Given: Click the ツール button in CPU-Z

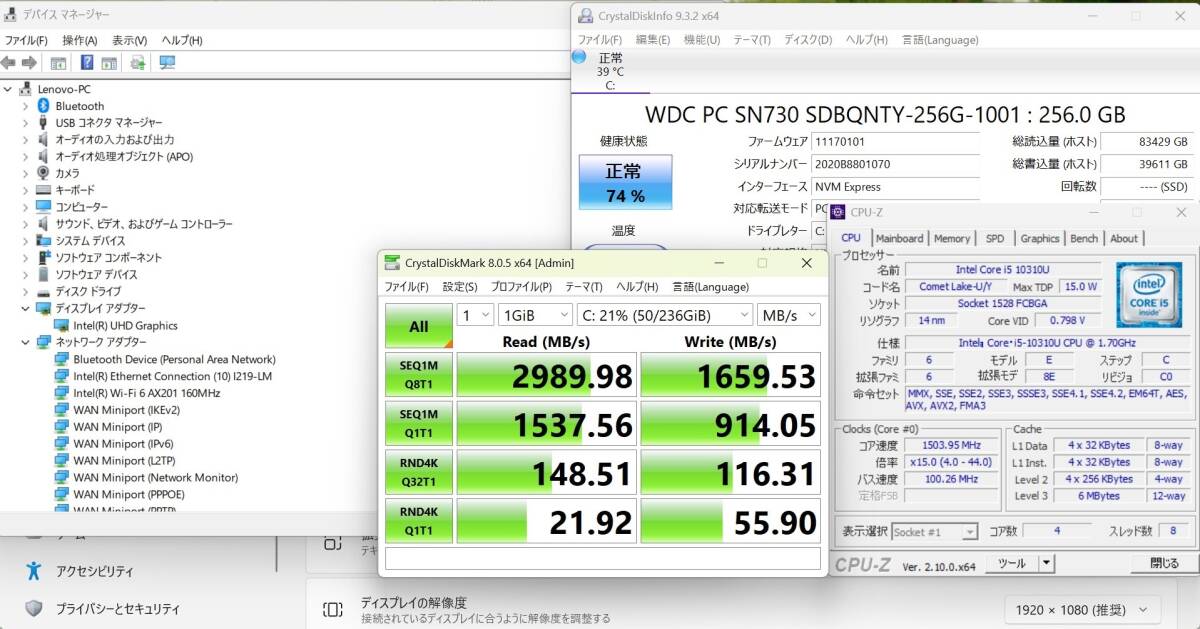Looking at the screenshot, I should click(x=1012, y=564).
